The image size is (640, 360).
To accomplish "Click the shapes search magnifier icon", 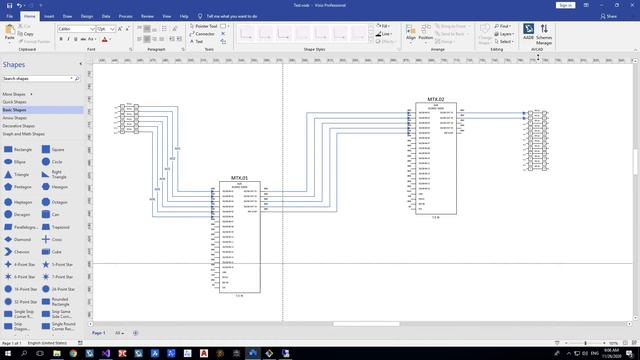I will (x=77, y=78).
